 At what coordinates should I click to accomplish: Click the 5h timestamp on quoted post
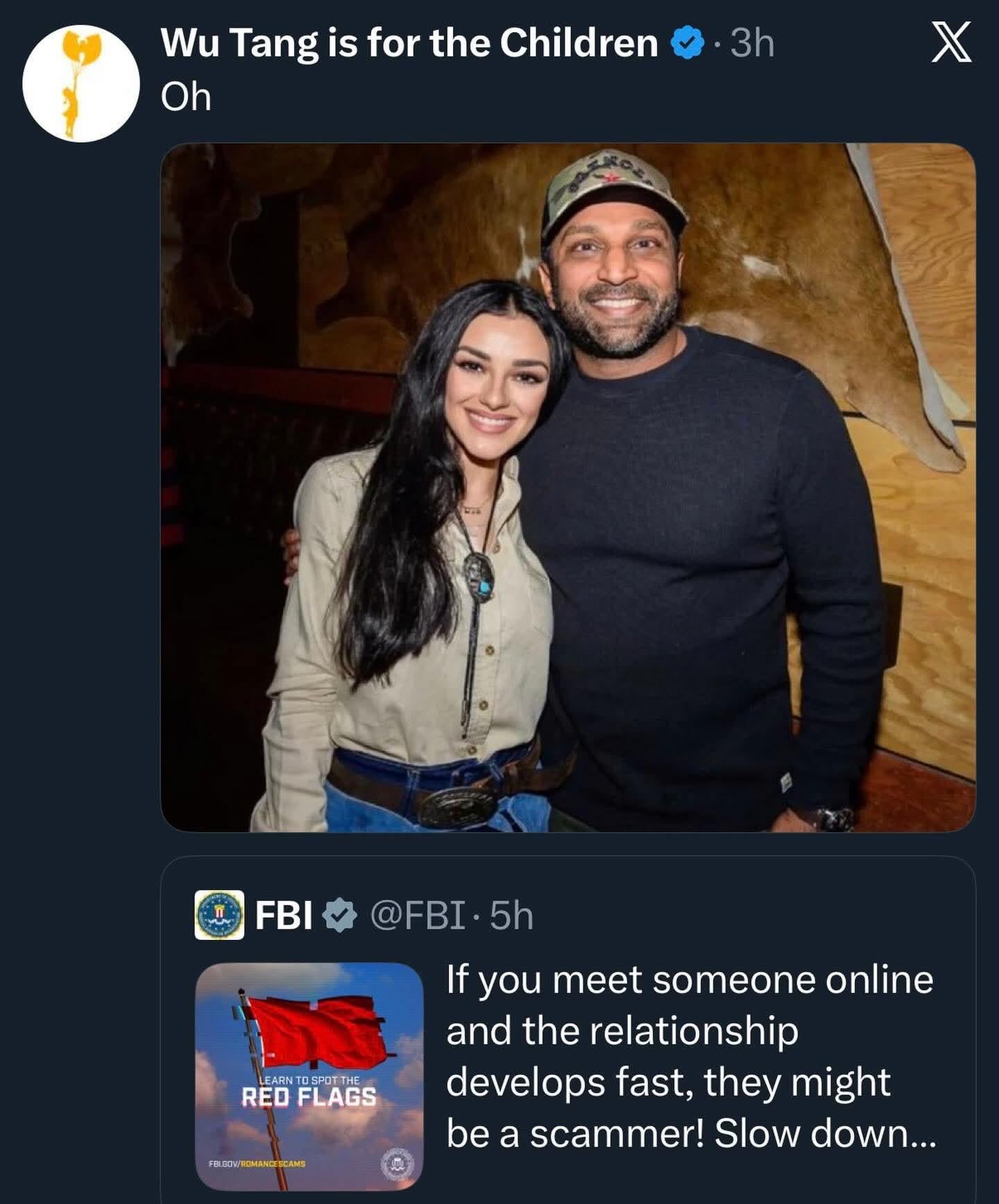511,915
